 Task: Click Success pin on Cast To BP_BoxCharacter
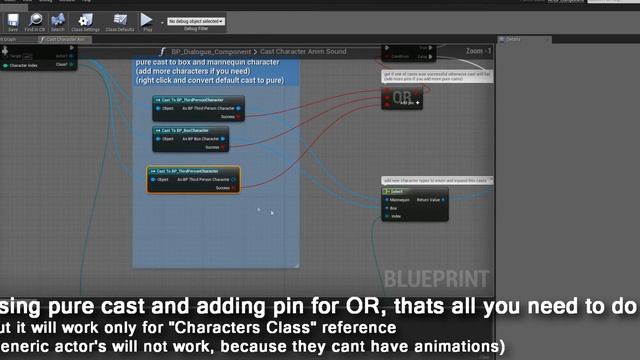click(x=223, y=147)
